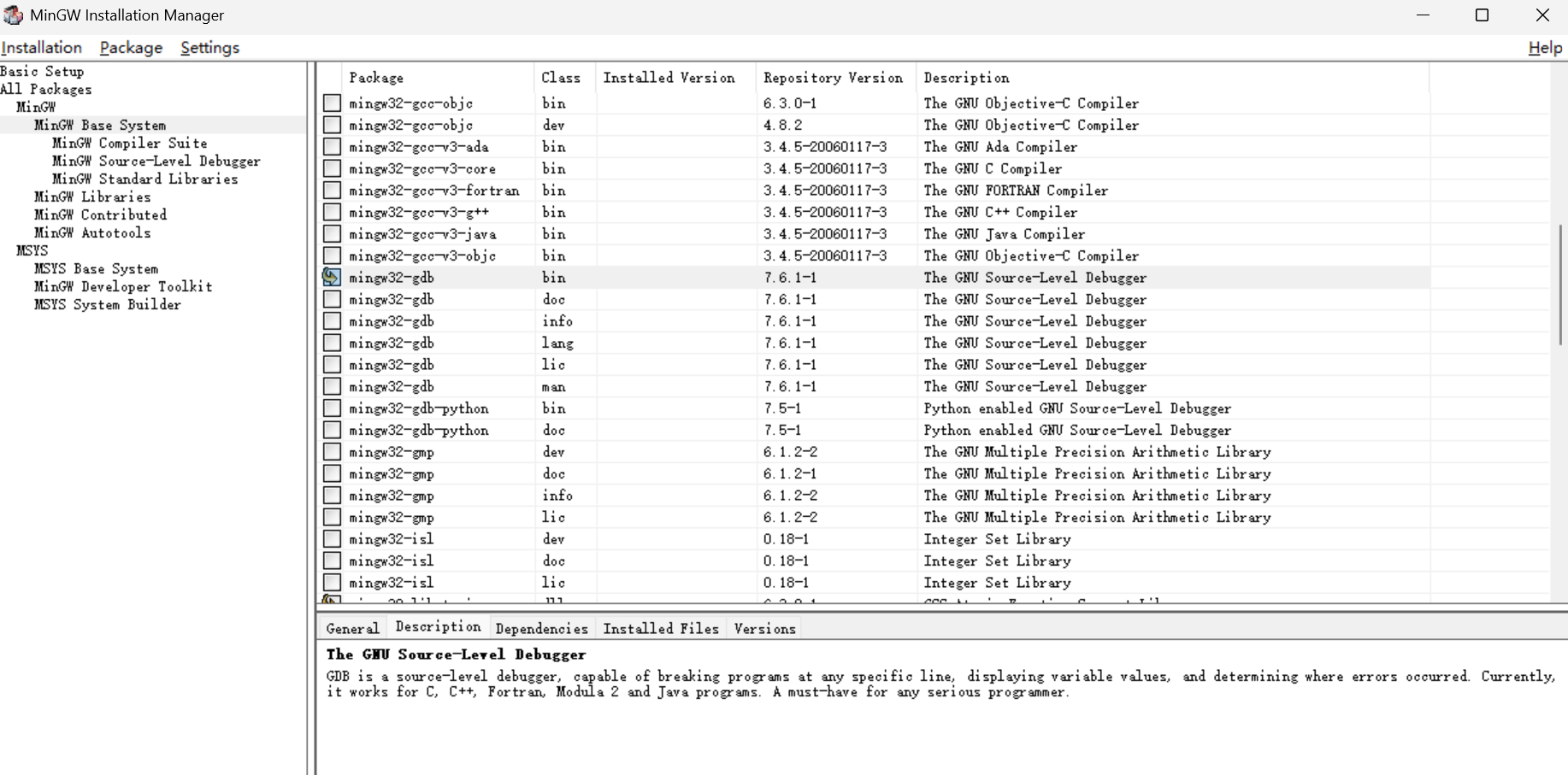This screenshot has width=1568, height=775.
Task: Click "The GNU FORTRAN Compiler" description
Action: 1016,190
